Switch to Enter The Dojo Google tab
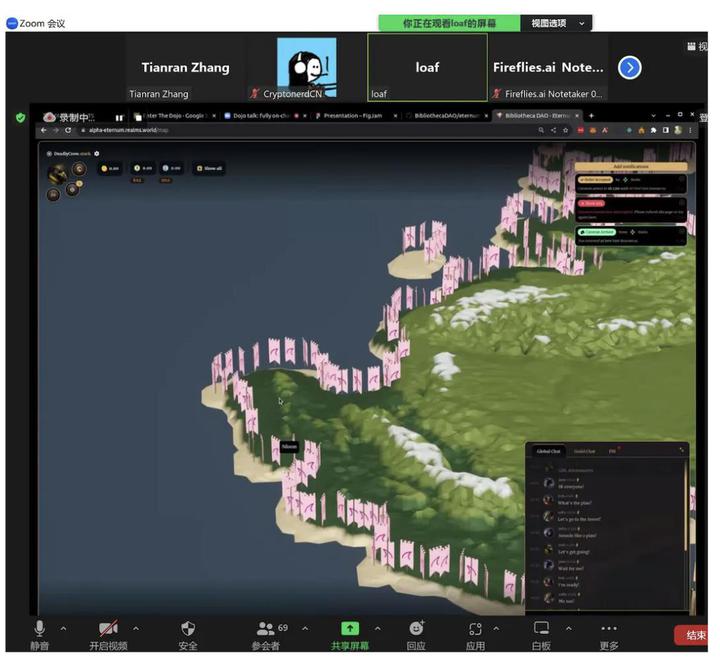This screenshot has height=661, width=720. (x=174, y=116)
